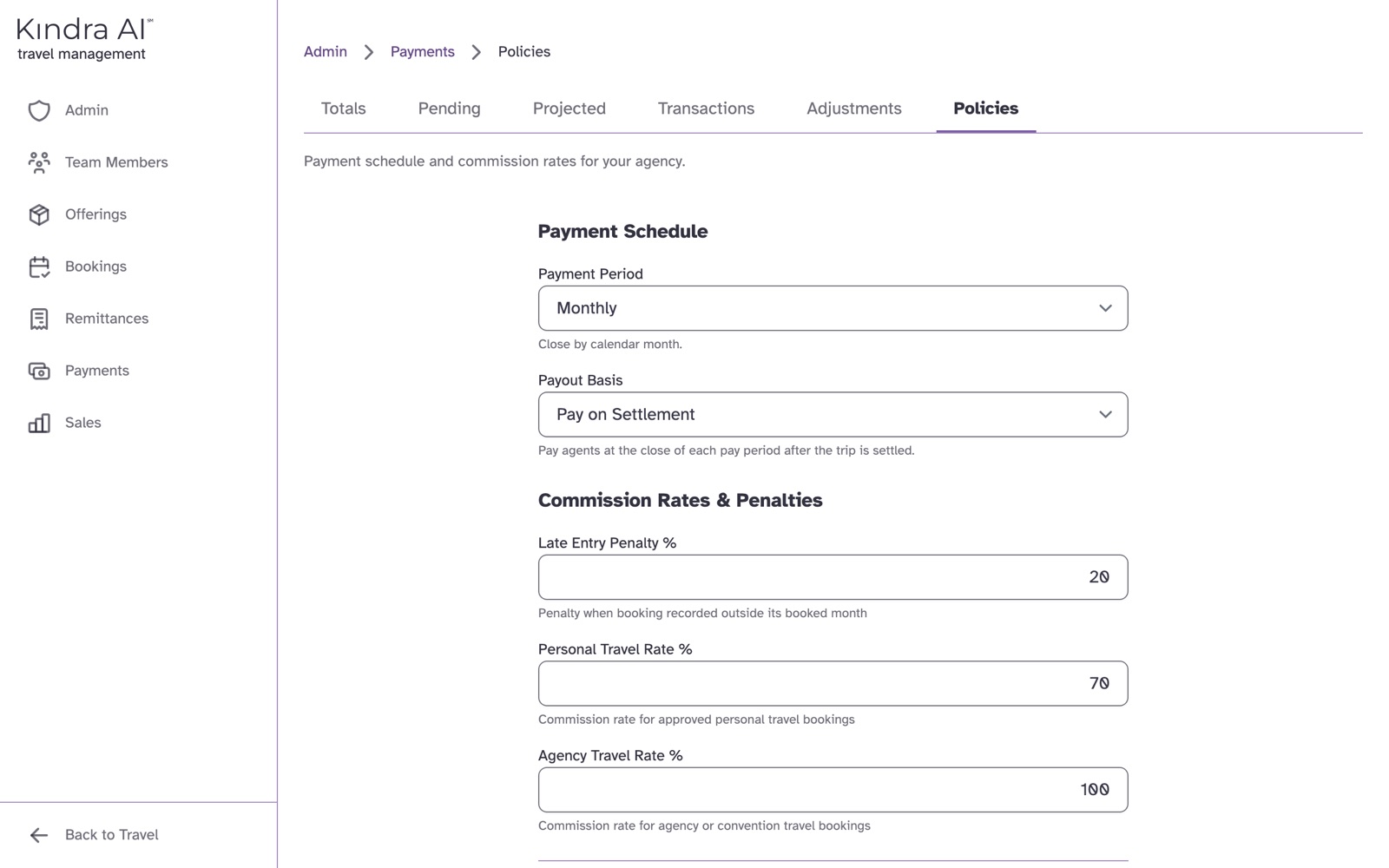This screenshot has width=1389, height=868.
Task: Click the Payments cash icon
Action: (x=39, y=371)
